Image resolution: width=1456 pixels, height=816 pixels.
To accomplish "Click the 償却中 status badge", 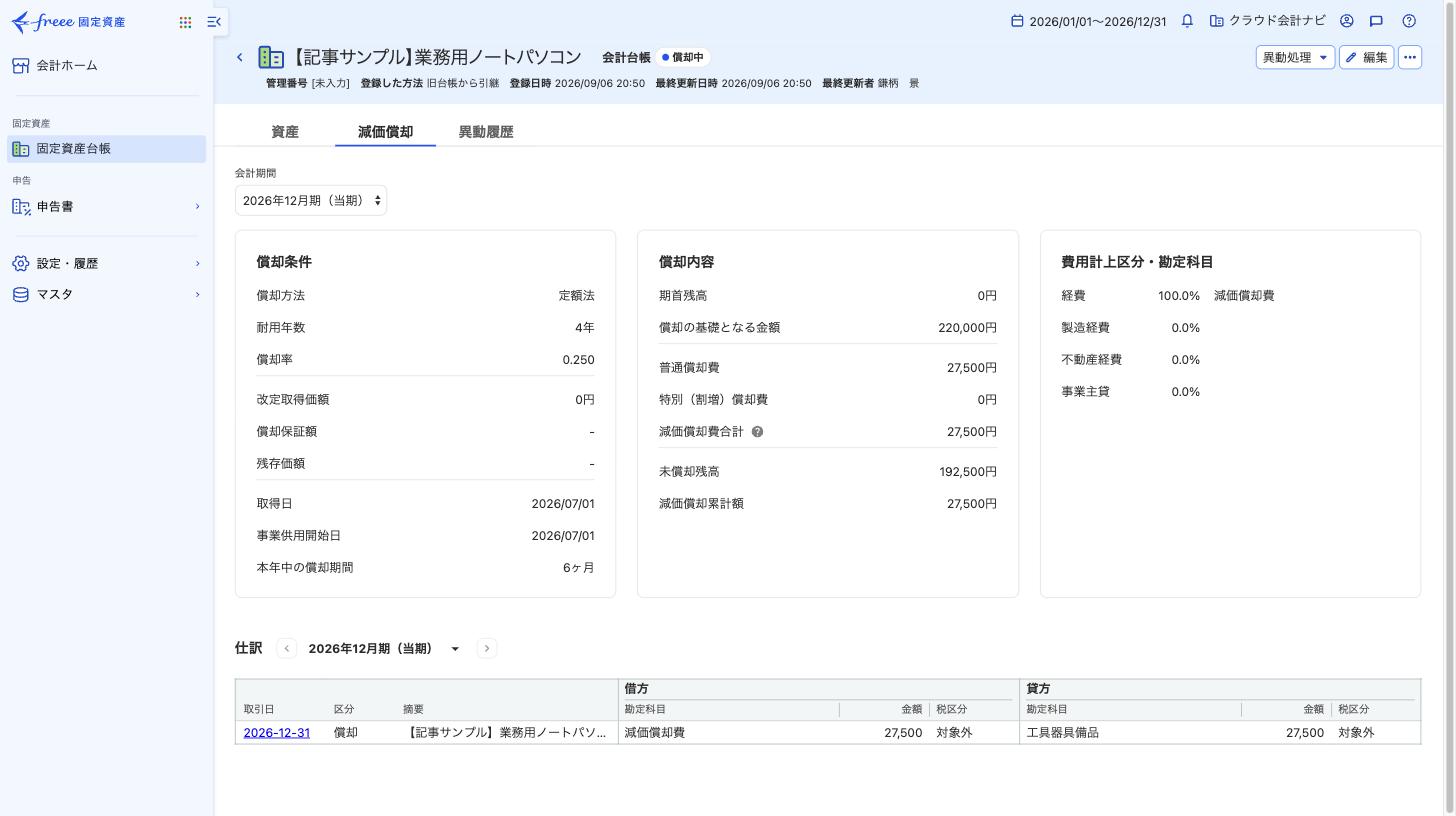I will [683, 57].
